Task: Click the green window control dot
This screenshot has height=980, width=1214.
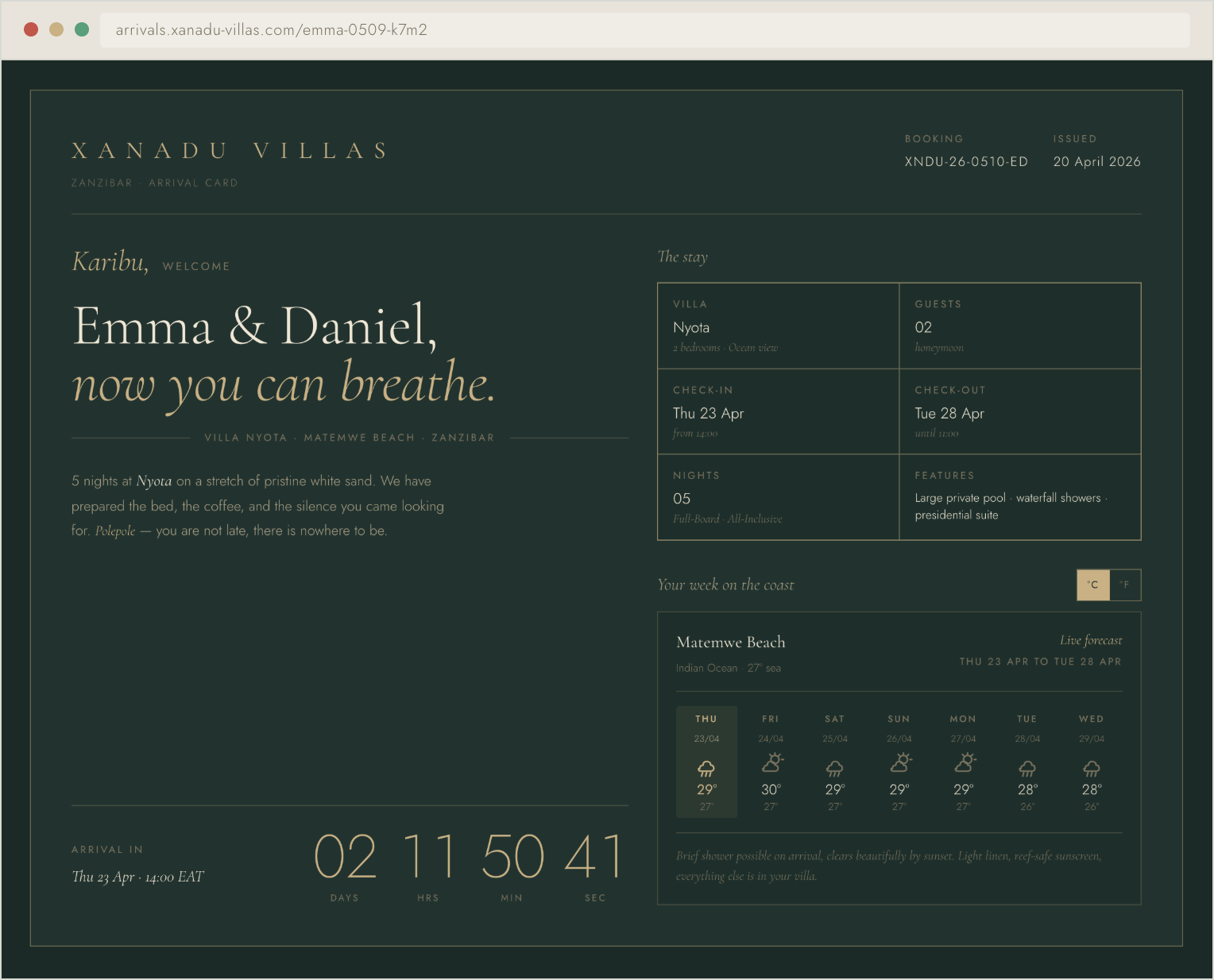Action: click(x=82, y=29)
